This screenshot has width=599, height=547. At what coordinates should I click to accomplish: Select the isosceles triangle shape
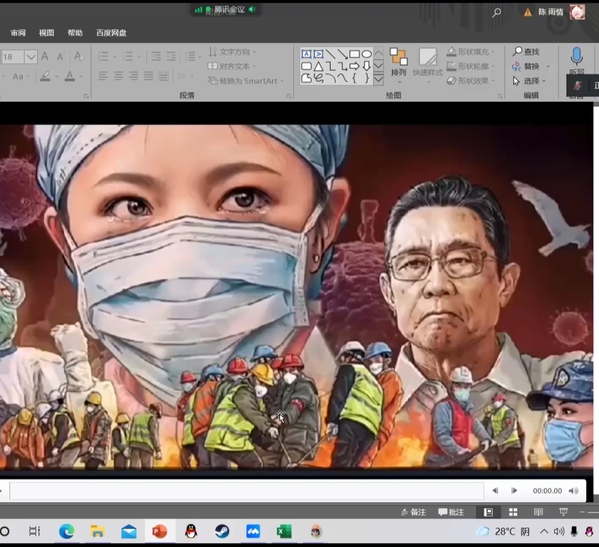pos(318,66)
